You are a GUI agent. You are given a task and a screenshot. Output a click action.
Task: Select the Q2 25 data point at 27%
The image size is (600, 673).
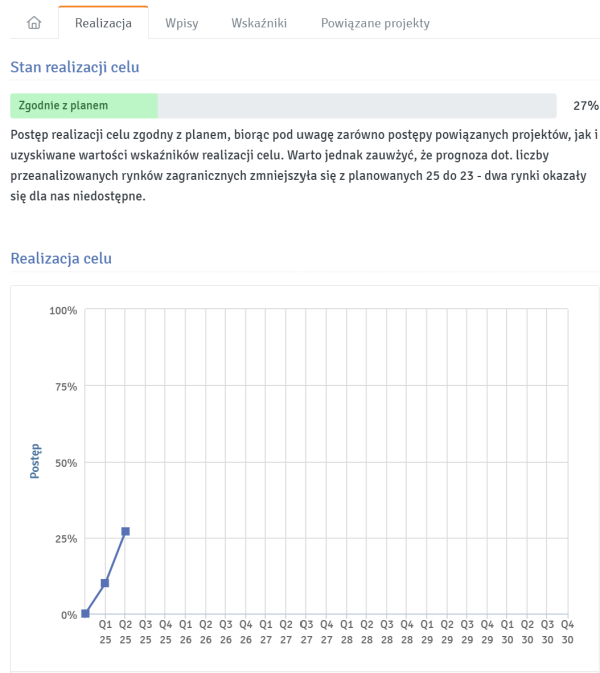[125, 531]
